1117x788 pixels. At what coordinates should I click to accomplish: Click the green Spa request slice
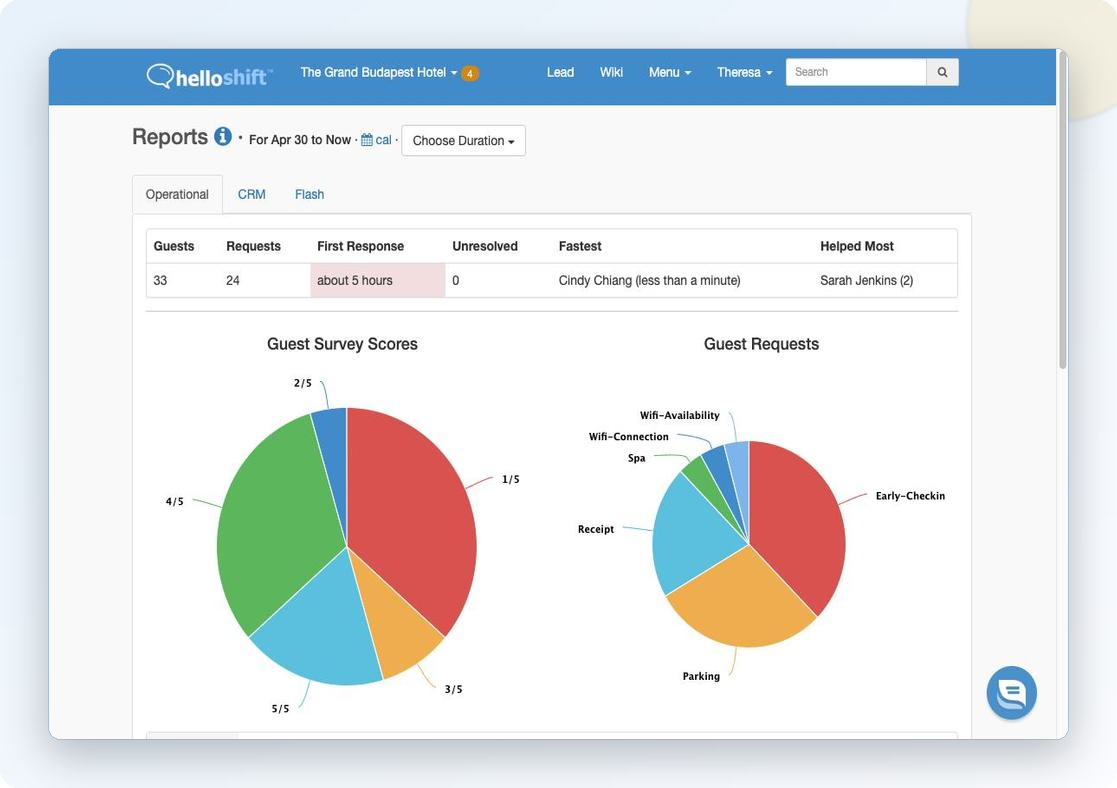[705, 484]
